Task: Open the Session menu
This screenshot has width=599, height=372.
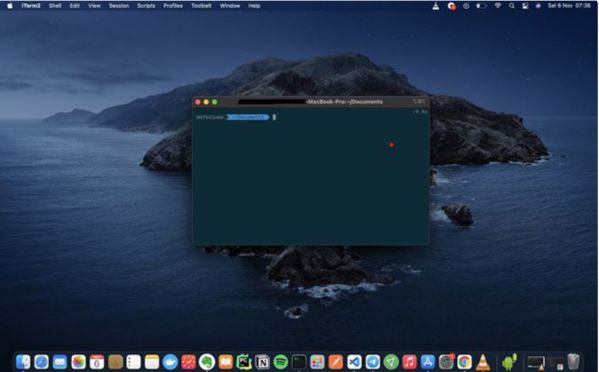Action: click(x=119, y=6)
